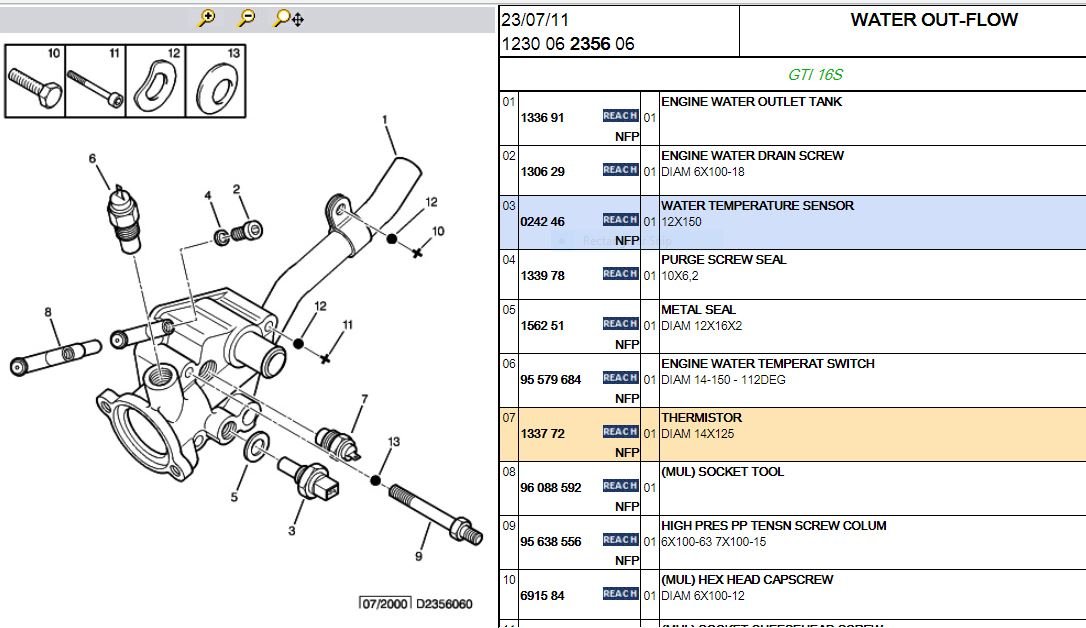Click catalog code 1230 06 2356 06
This screenshot has width=1086, height=628.
[568, 44]
